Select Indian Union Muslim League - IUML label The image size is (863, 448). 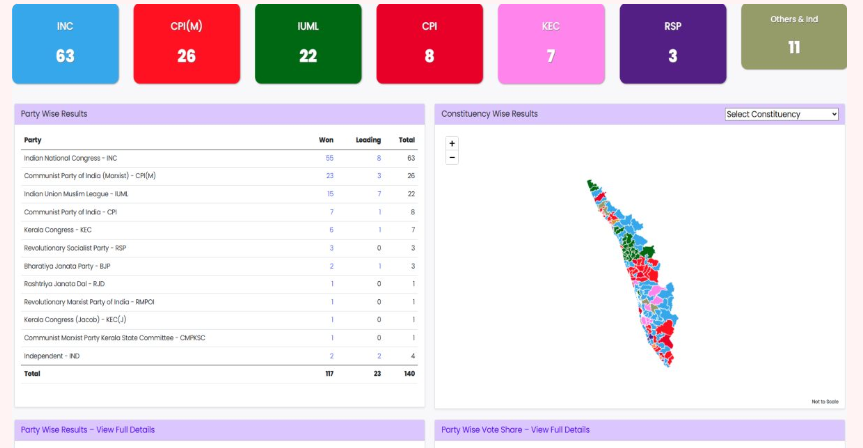76,194
